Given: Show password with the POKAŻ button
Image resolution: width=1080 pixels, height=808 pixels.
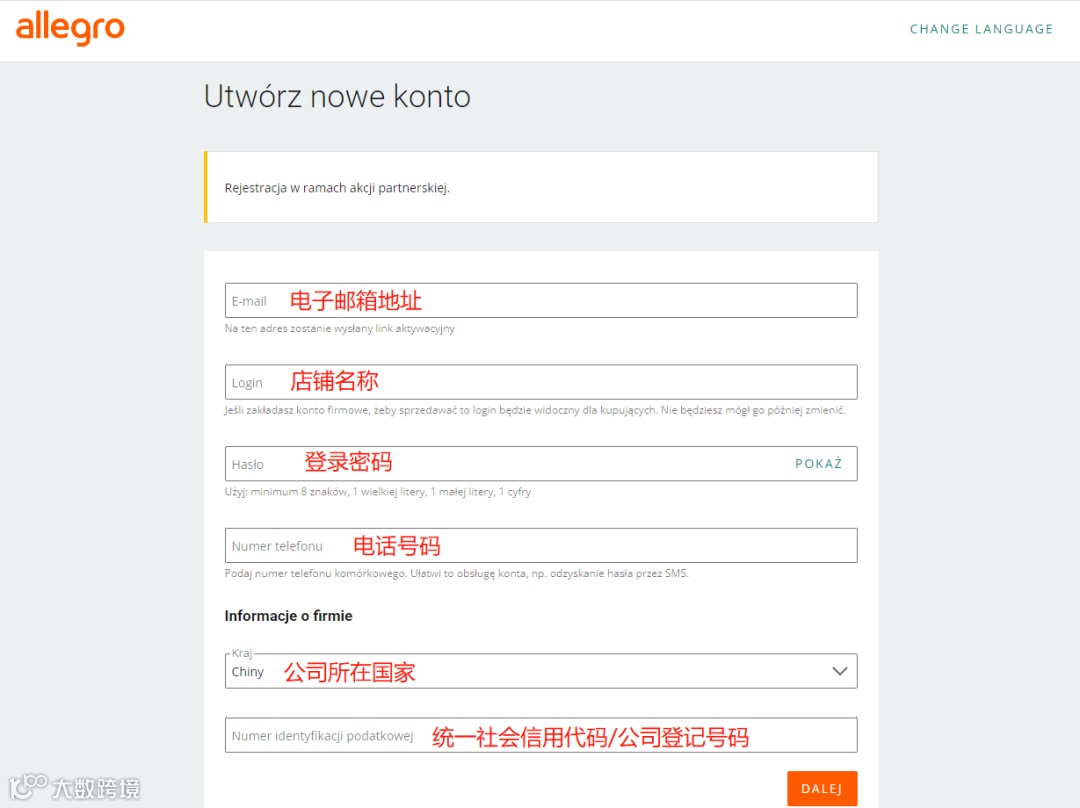Looking at the screenshot, I should pos(818,464).
